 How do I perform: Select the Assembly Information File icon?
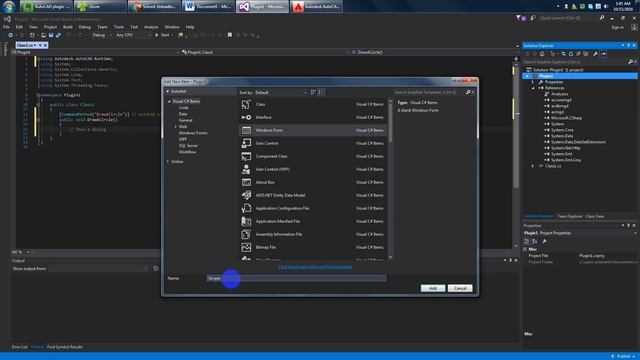[x=246, y=234]
